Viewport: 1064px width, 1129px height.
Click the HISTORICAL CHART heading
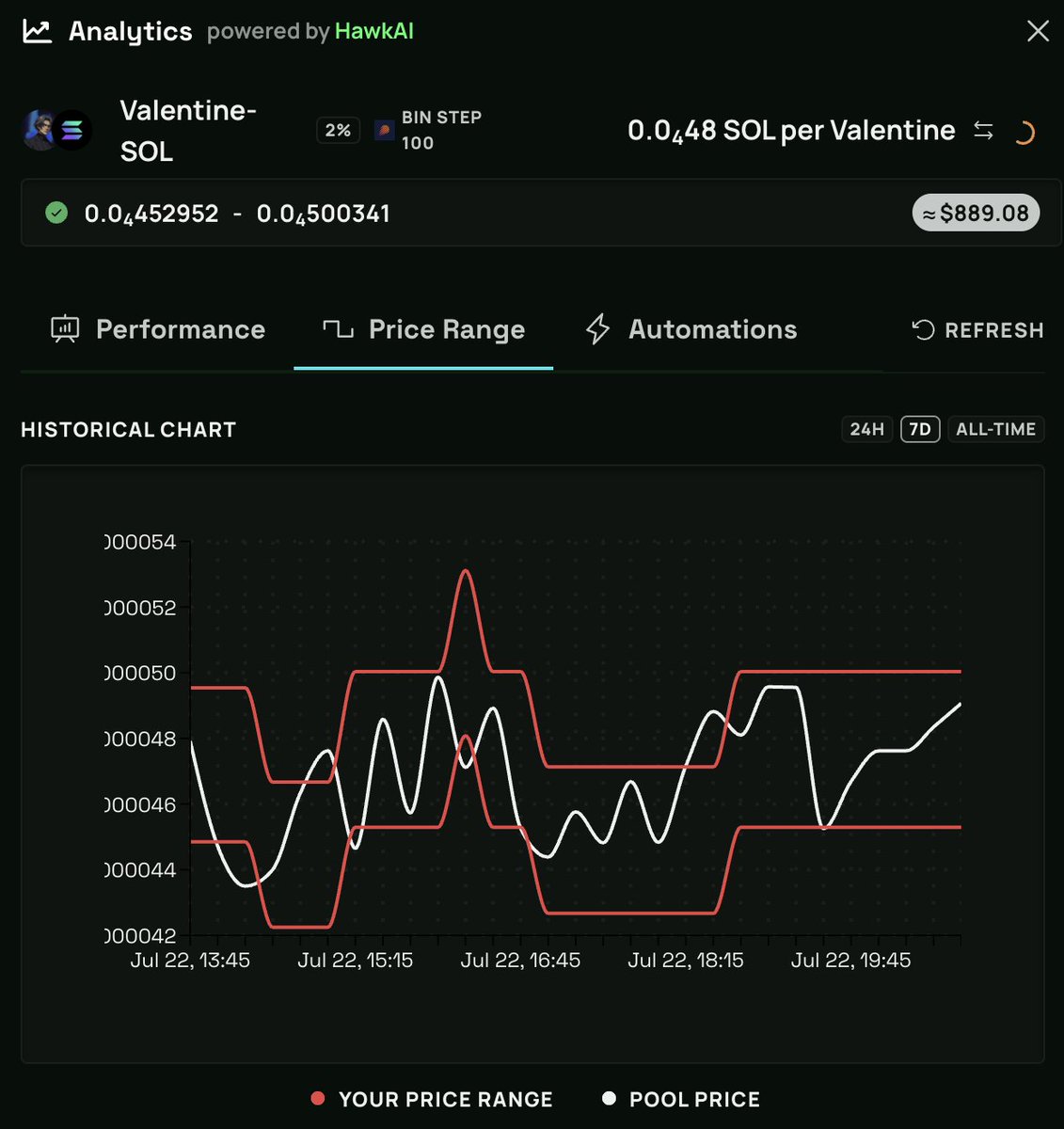(x=128, y=430)
